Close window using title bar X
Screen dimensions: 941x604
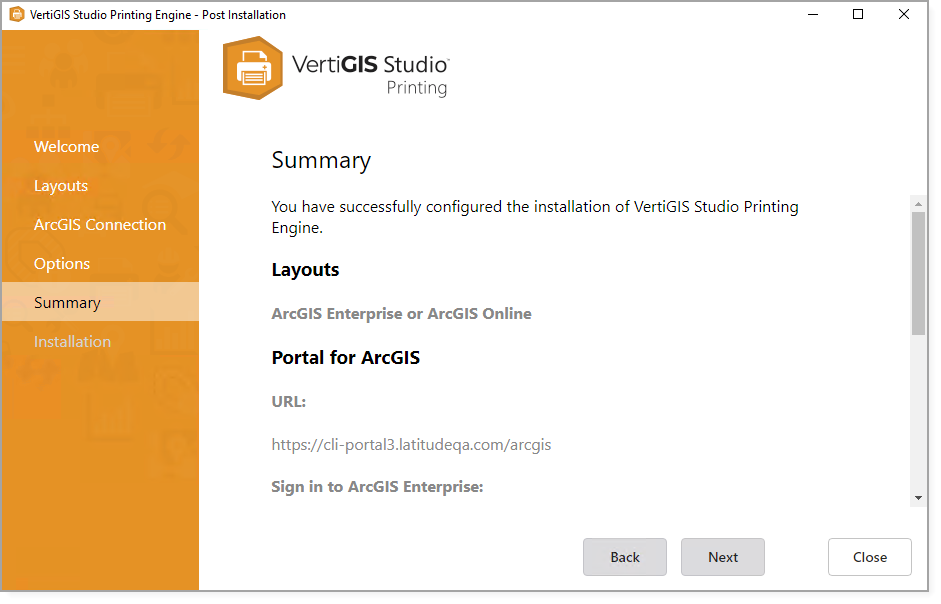click(904, 15)
